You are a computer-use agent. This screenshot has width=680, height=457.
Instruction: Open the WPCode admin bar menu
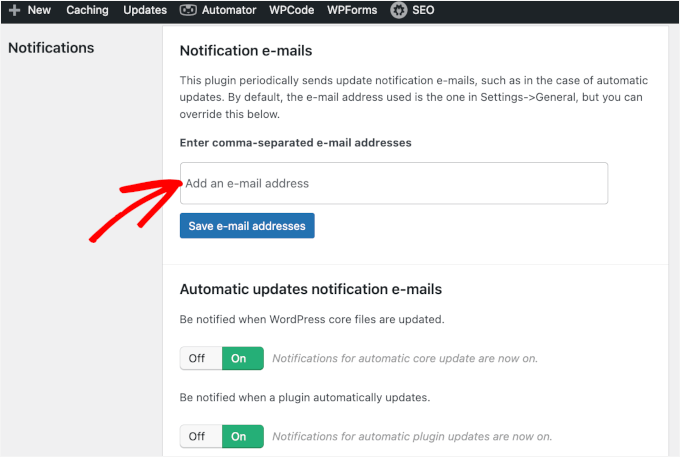pos(291,10)
